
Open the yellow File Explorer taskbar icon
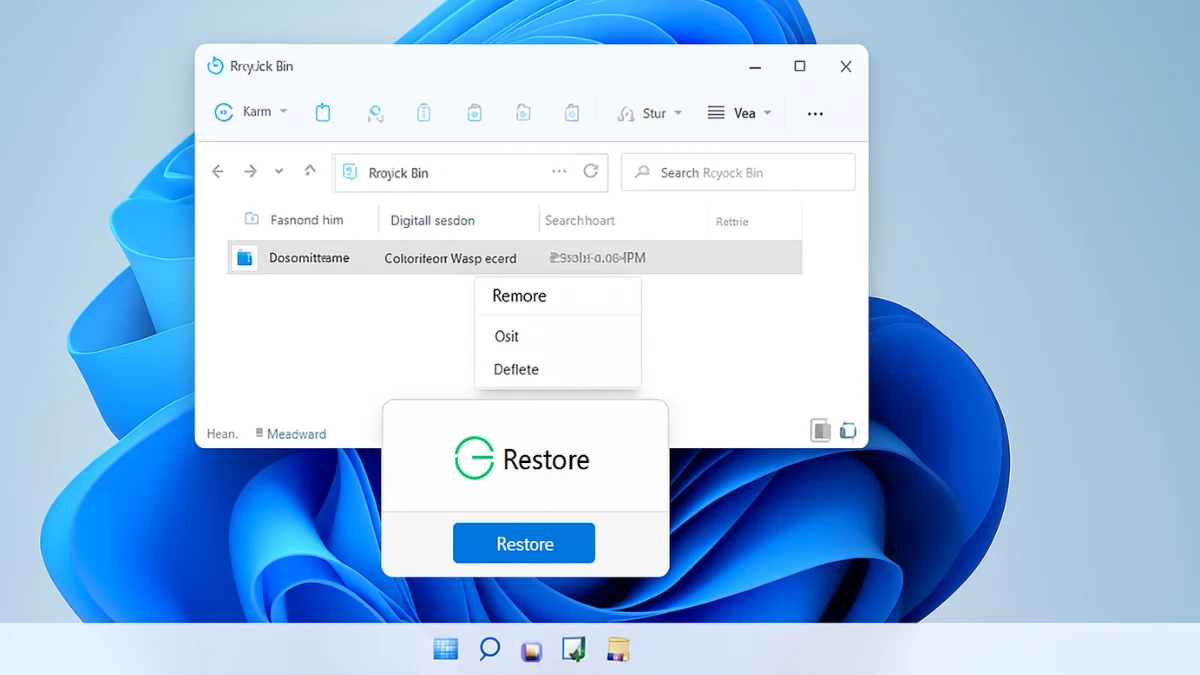tap(618, 650)
